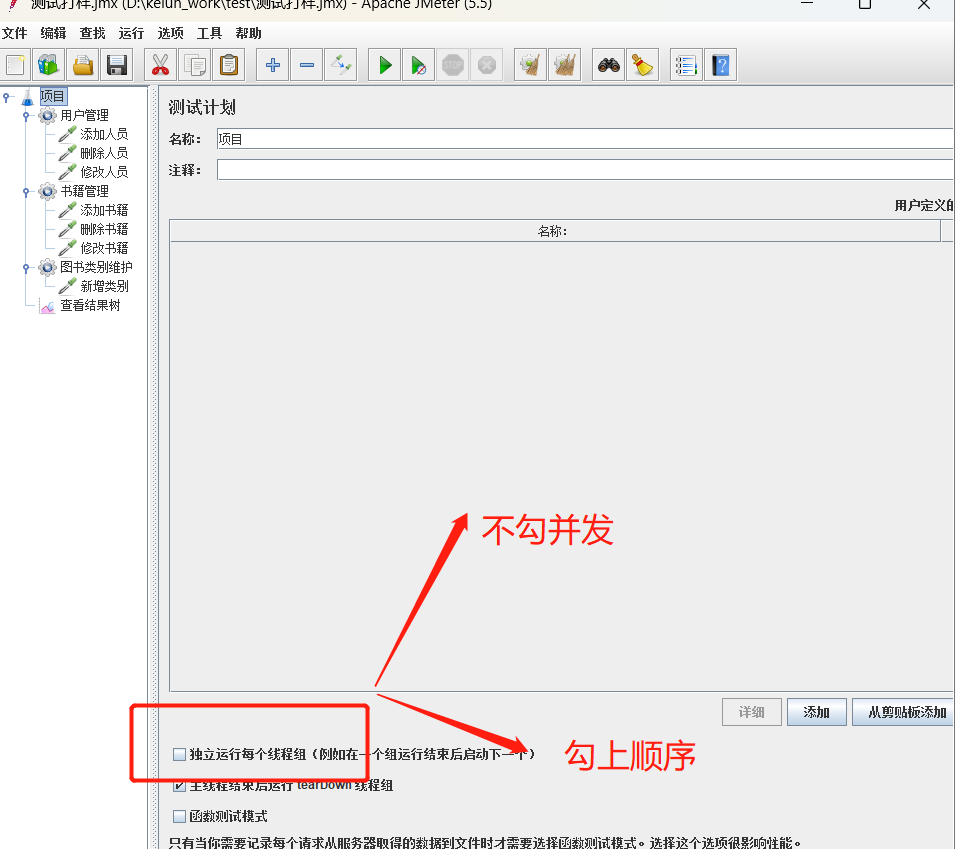Collapse all nodes with minus icon
The image size is (955, 849).
(307, 65)
